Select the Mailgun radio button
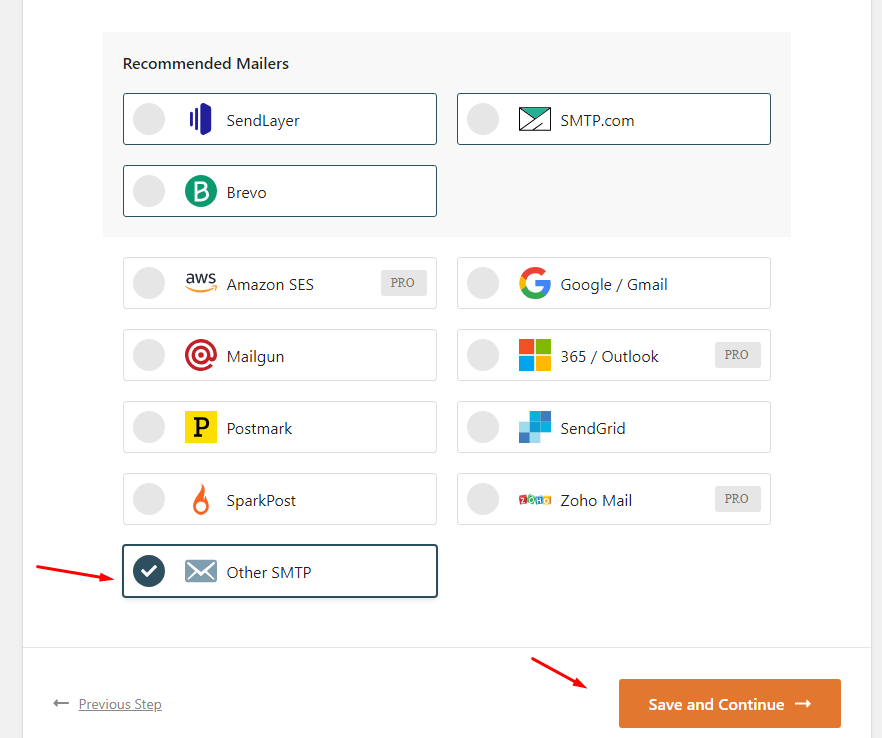Image resolution: width=882 pixels, height=738 pixels. tap(149, 355)
